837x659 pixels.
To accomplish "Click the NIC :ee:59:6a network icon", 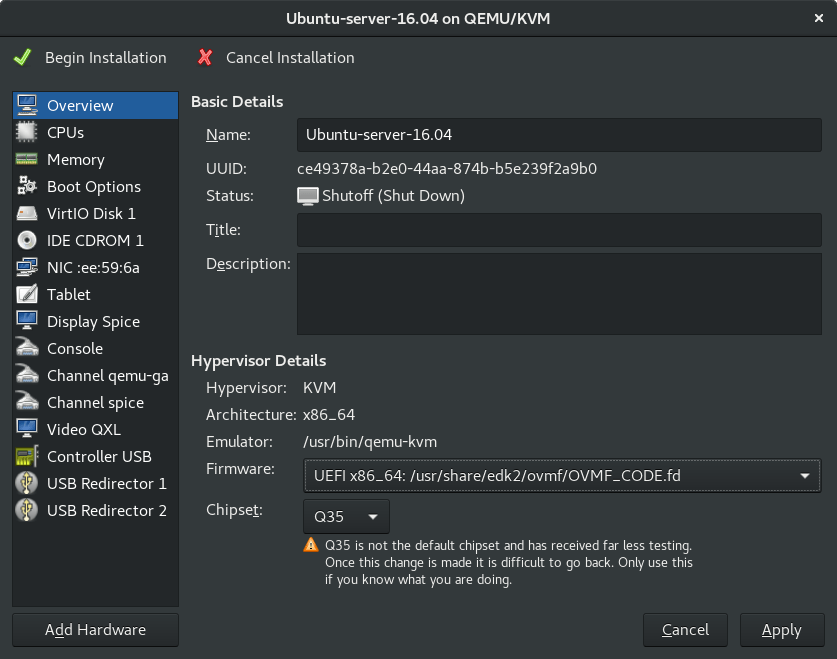I will click(28, 267).
